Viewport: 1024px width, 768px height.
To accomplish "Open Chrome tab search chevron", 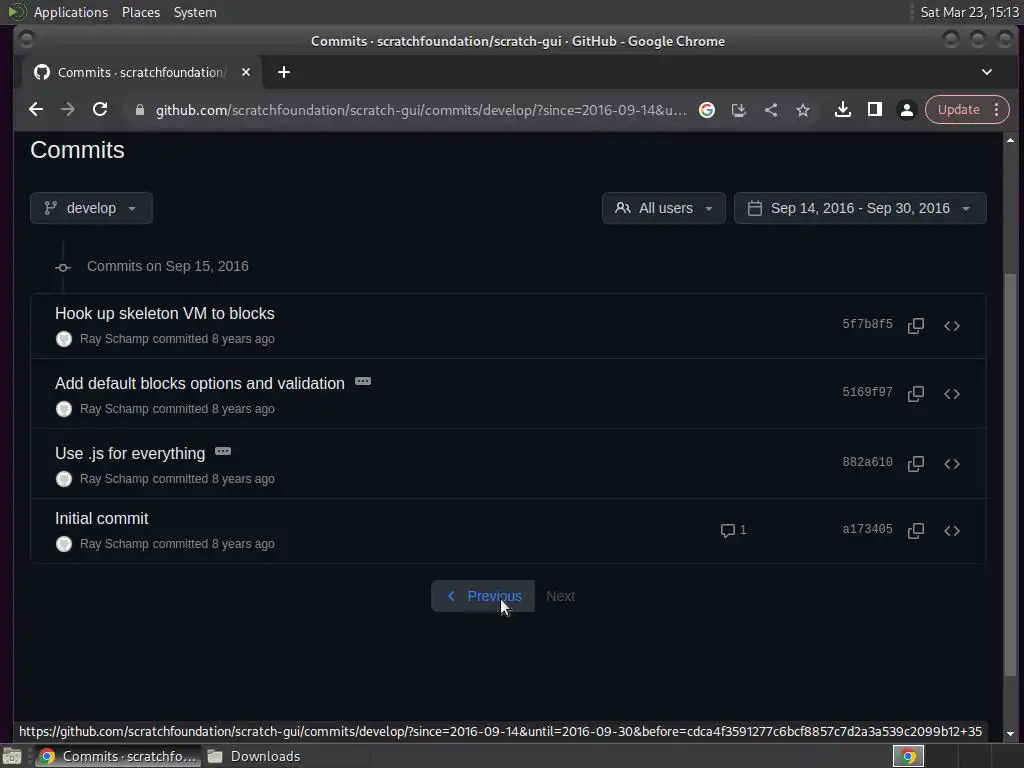I will (x=987, y=72).
